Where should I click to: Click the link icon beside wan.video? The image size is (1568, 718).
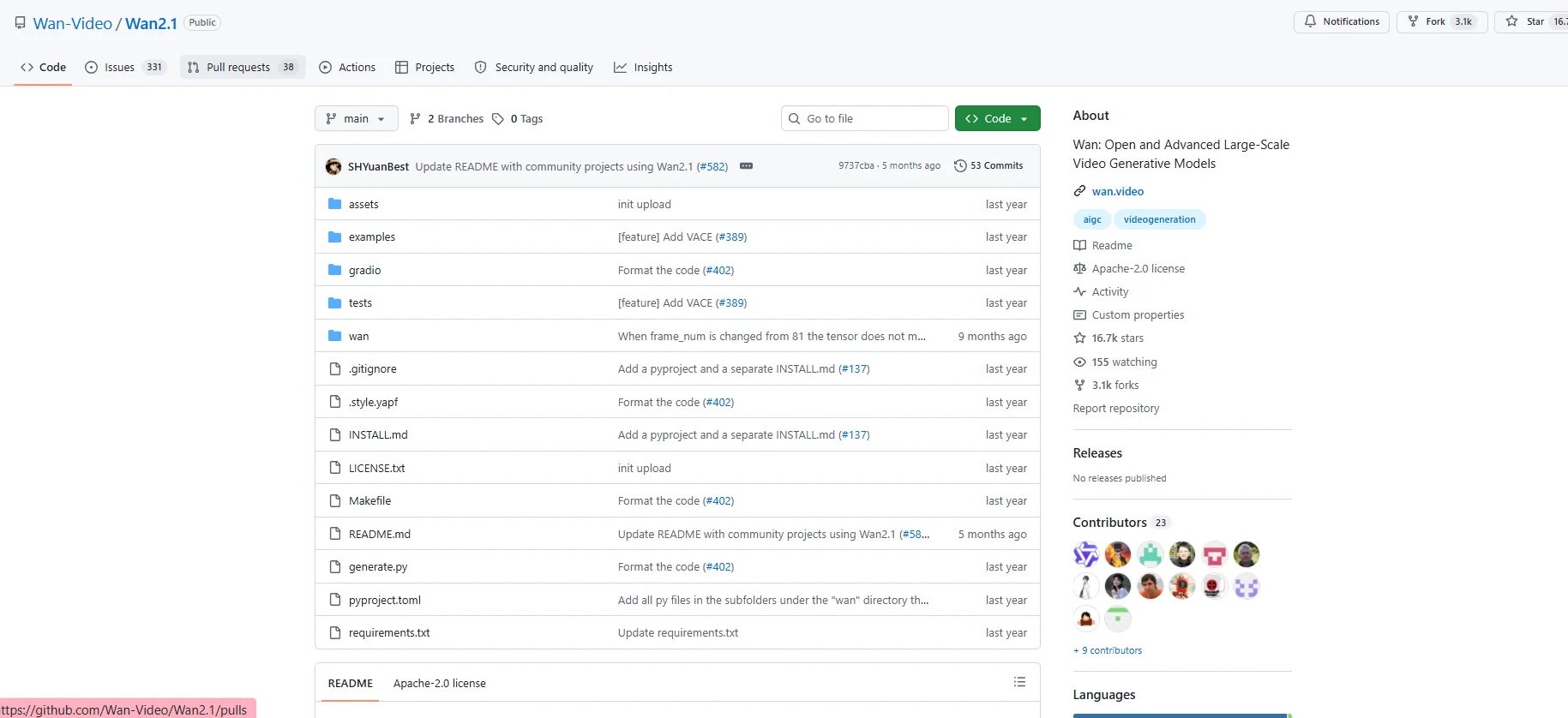tap(1079, 191)
